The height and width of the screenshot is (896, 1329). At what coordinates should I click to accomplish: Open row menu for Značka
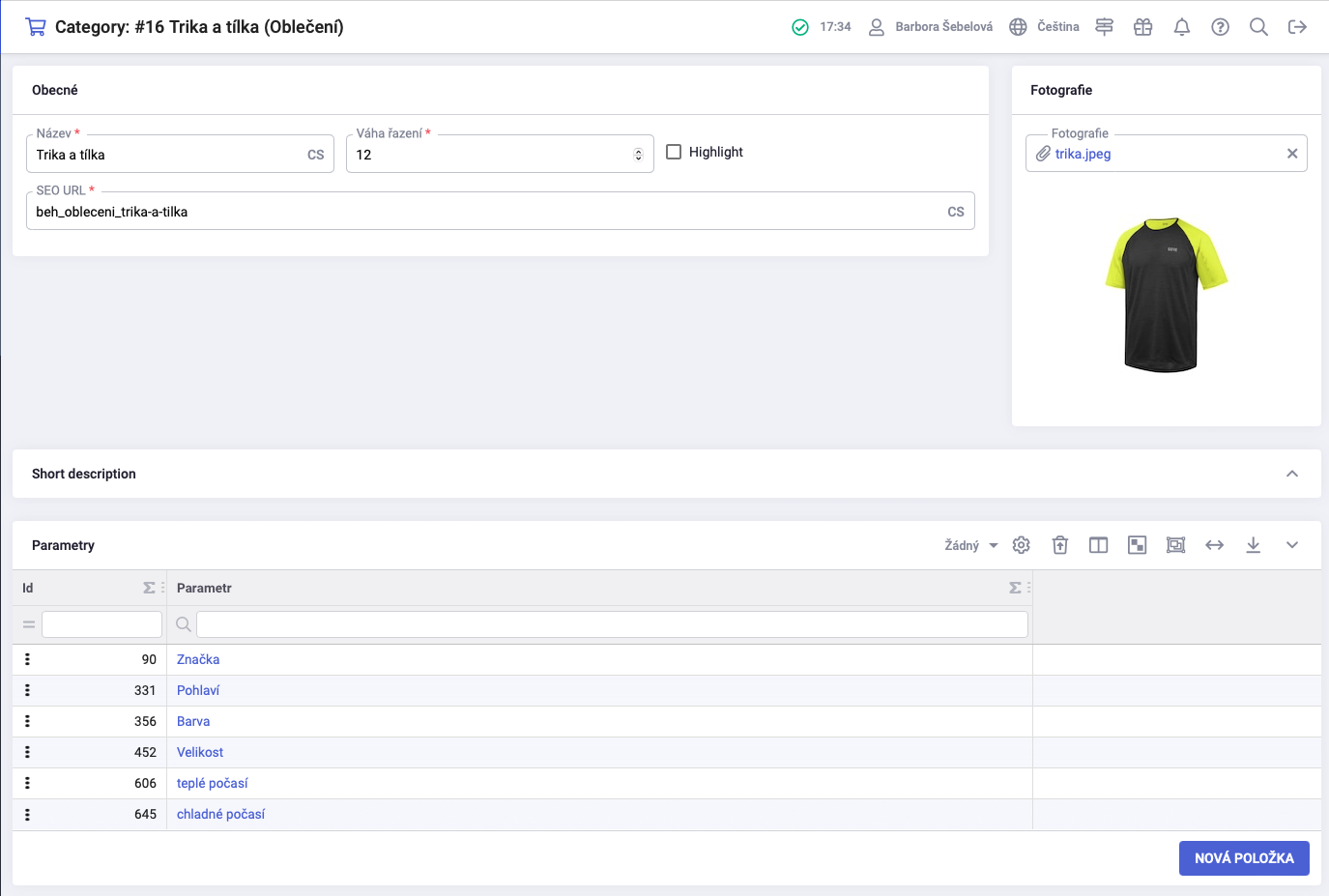27,659
